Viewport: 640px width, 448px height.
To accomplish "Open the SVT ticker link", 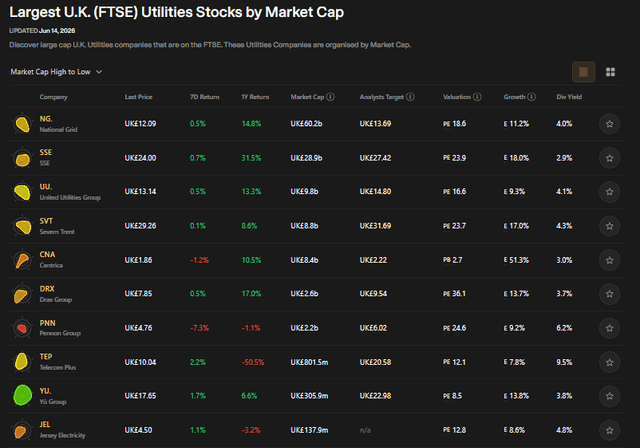I will [46, 221].
